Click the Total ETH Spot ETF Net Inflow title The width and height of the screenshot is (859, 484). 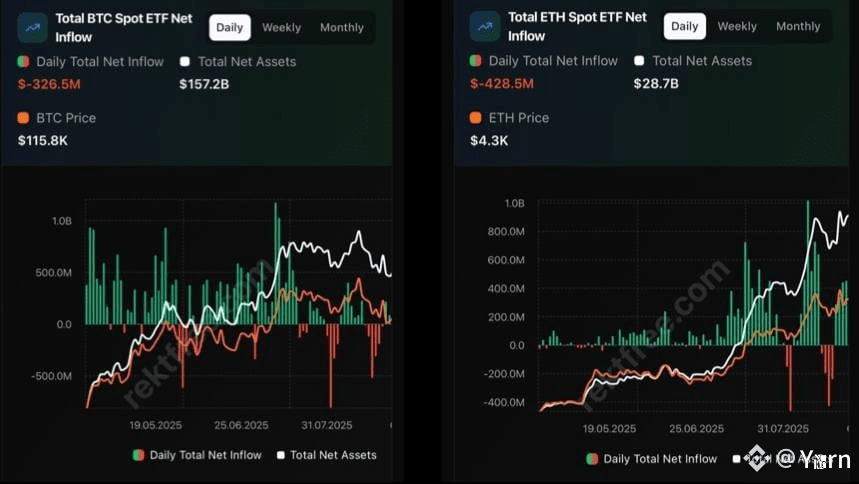577,26
